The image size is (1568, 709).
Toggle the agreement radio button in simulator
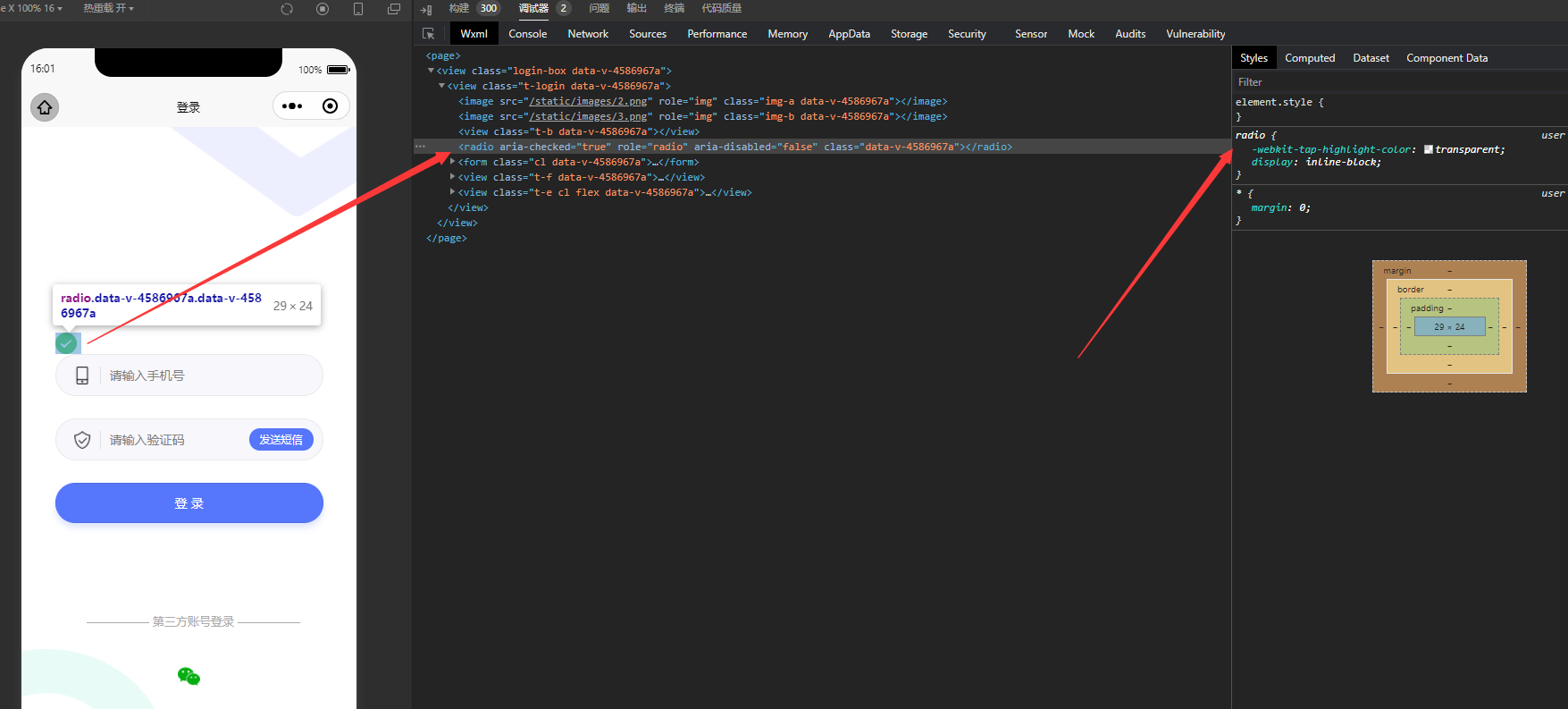pyautogui.click(x=66, y=343)
